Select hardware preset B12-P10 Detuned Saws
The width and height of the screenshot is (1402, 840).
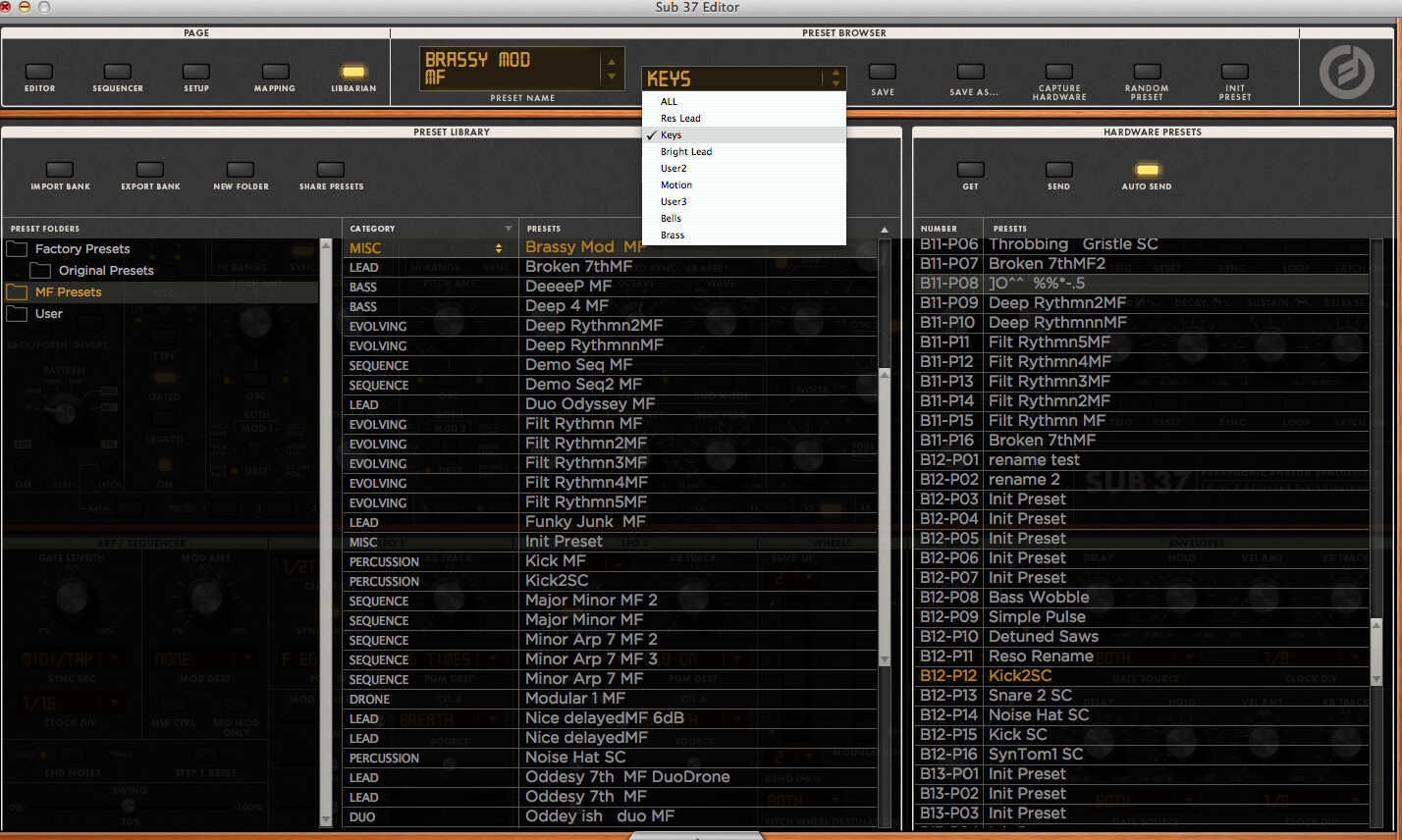(1142, 637)
